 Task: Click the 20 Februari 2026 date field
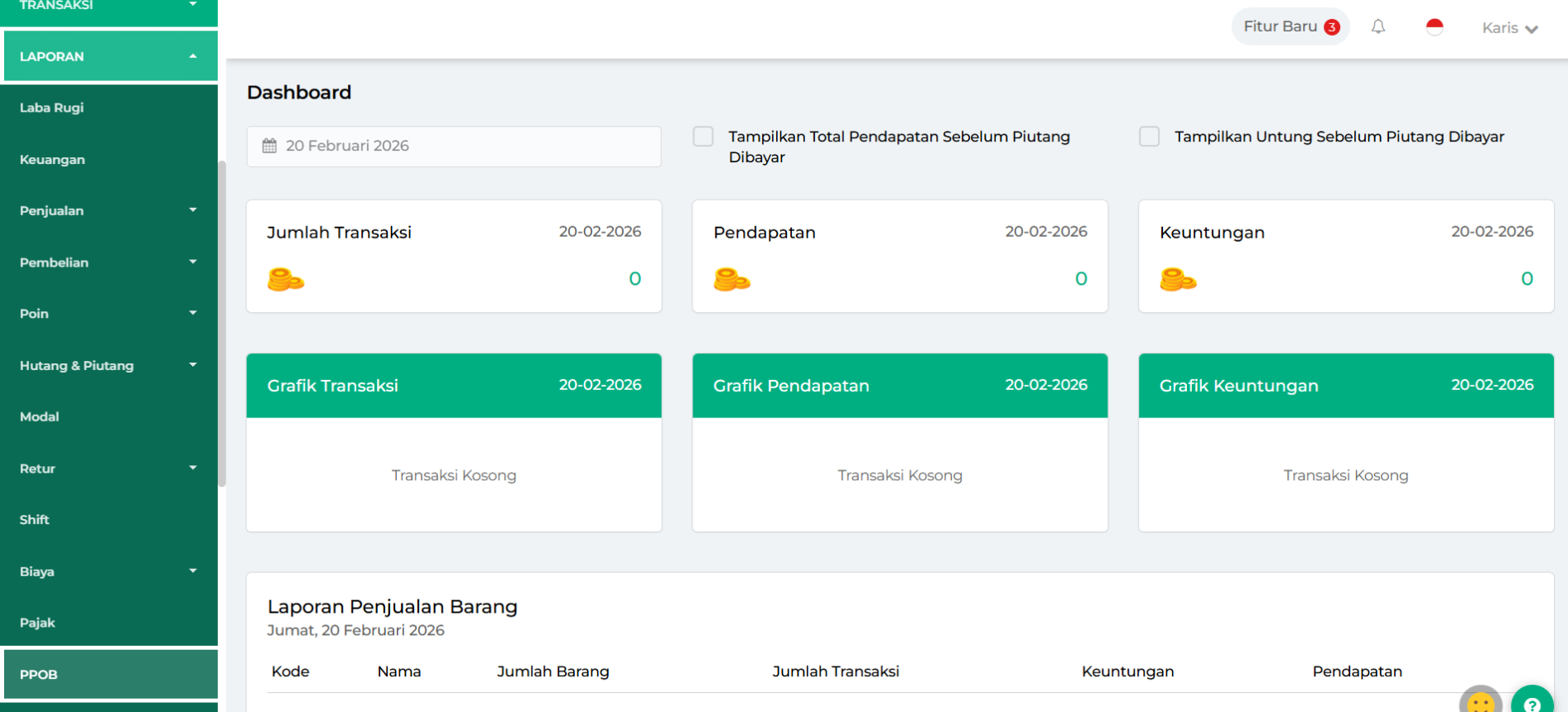coord(454,146)
